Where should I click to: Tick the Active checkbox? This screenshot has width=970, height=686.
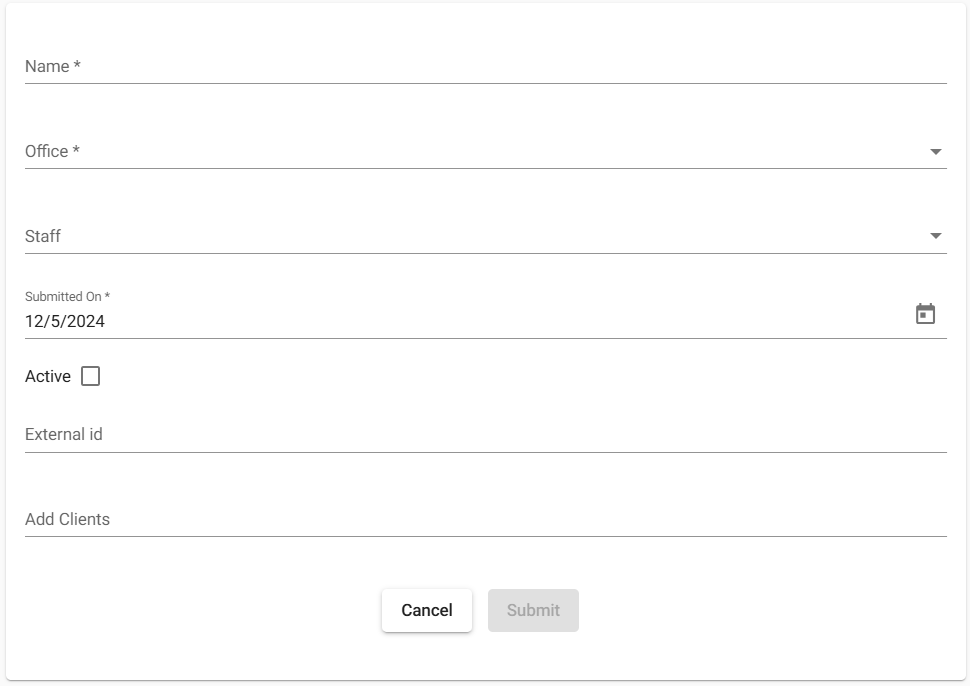tap(90, 376)
